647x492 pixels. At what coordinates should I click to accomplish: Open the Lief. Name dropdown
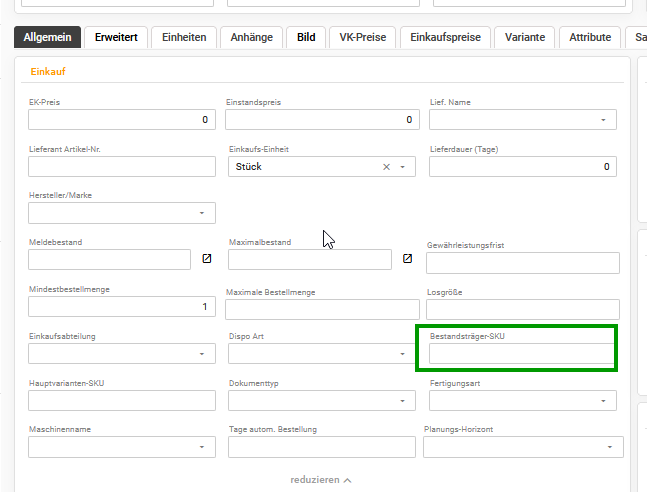(523, 120)
